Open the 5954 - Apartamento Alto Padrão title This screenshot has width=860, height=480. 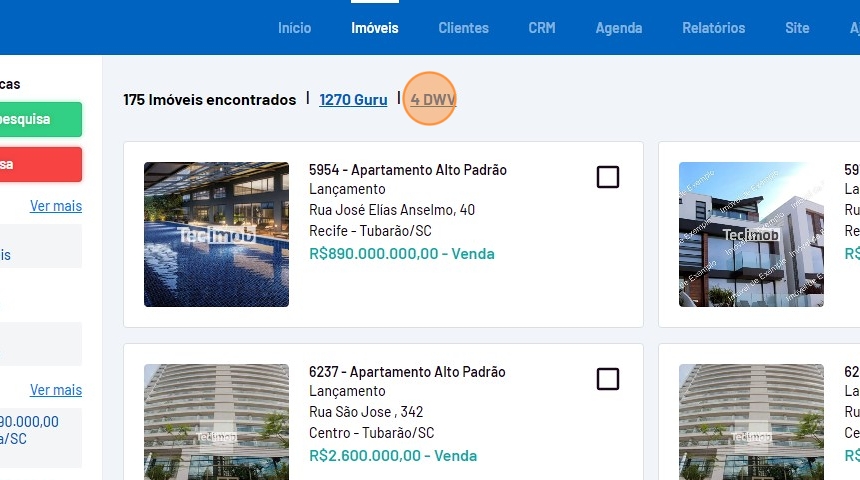tap(407, 170)
